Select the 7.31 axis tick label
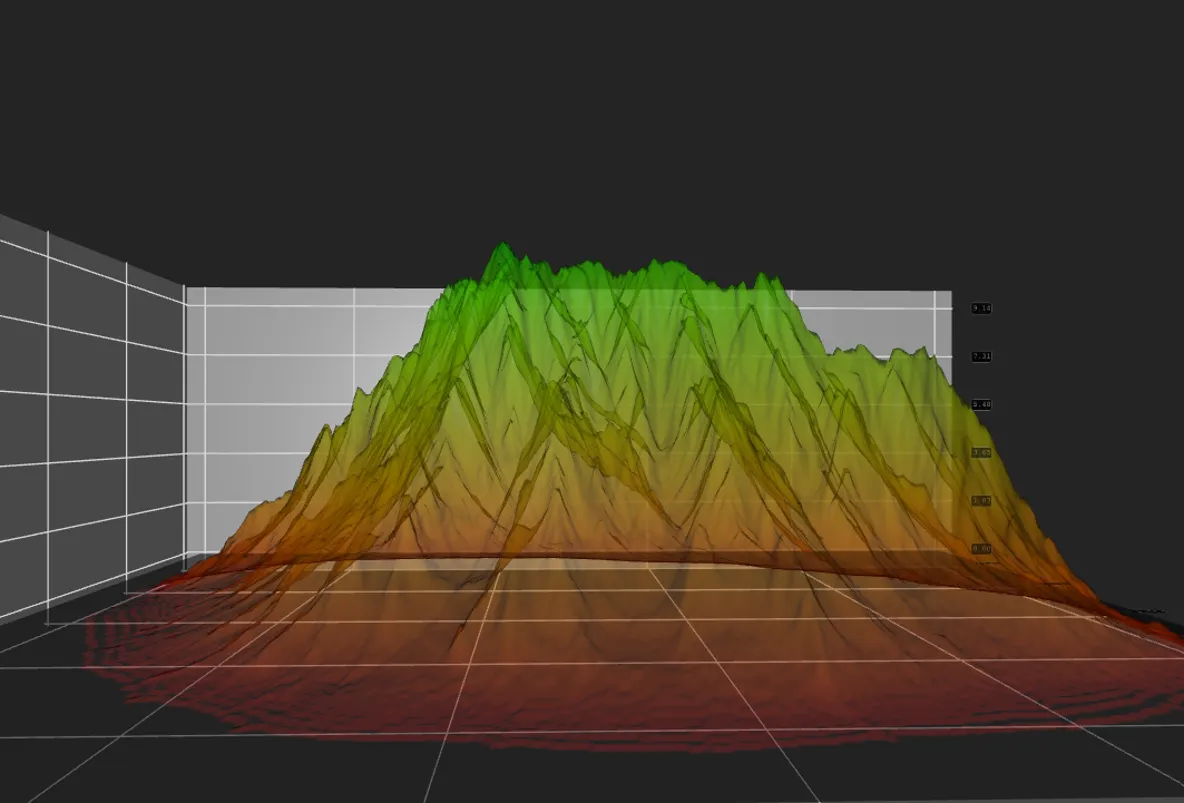This screenshot has width=1184, height=803. coord(981,357)
